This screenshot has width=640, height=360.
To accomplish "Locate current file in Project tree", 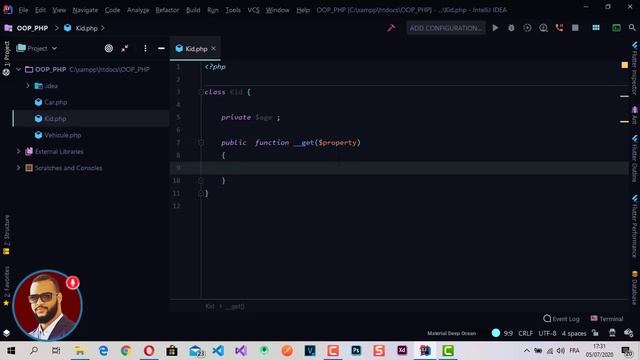I will pos(109,48).
